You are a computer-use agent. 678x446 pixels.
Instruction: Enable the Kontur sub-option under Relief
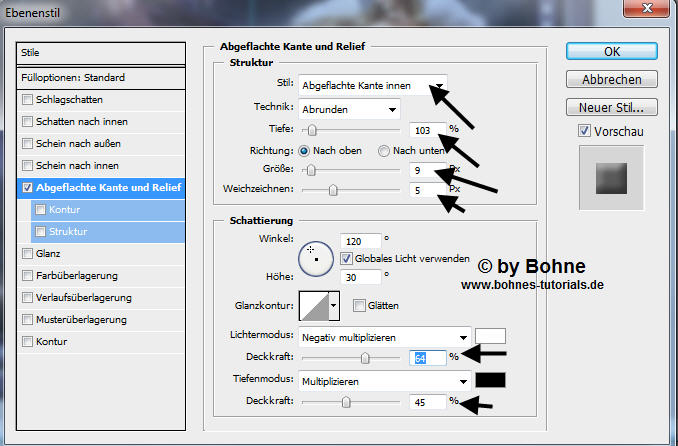tap(40, 209)
